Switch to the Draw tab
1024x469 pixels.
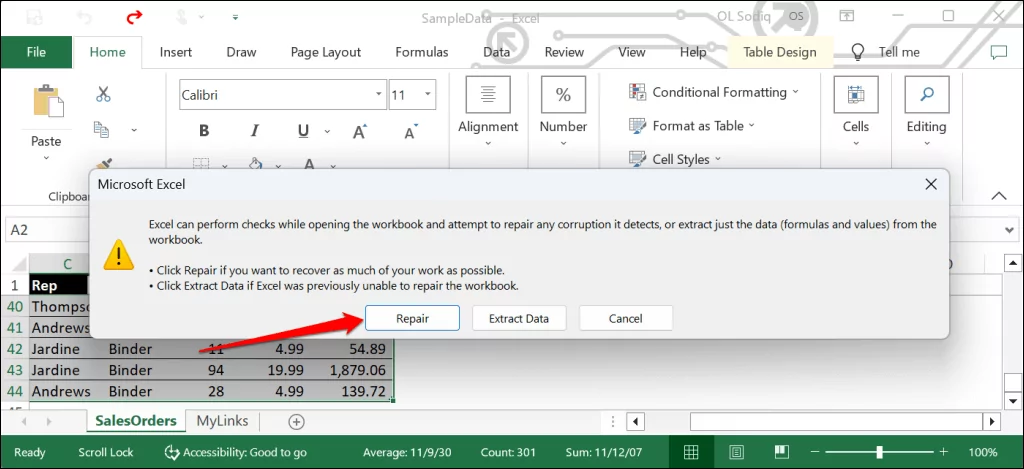(x=241, y=52)
